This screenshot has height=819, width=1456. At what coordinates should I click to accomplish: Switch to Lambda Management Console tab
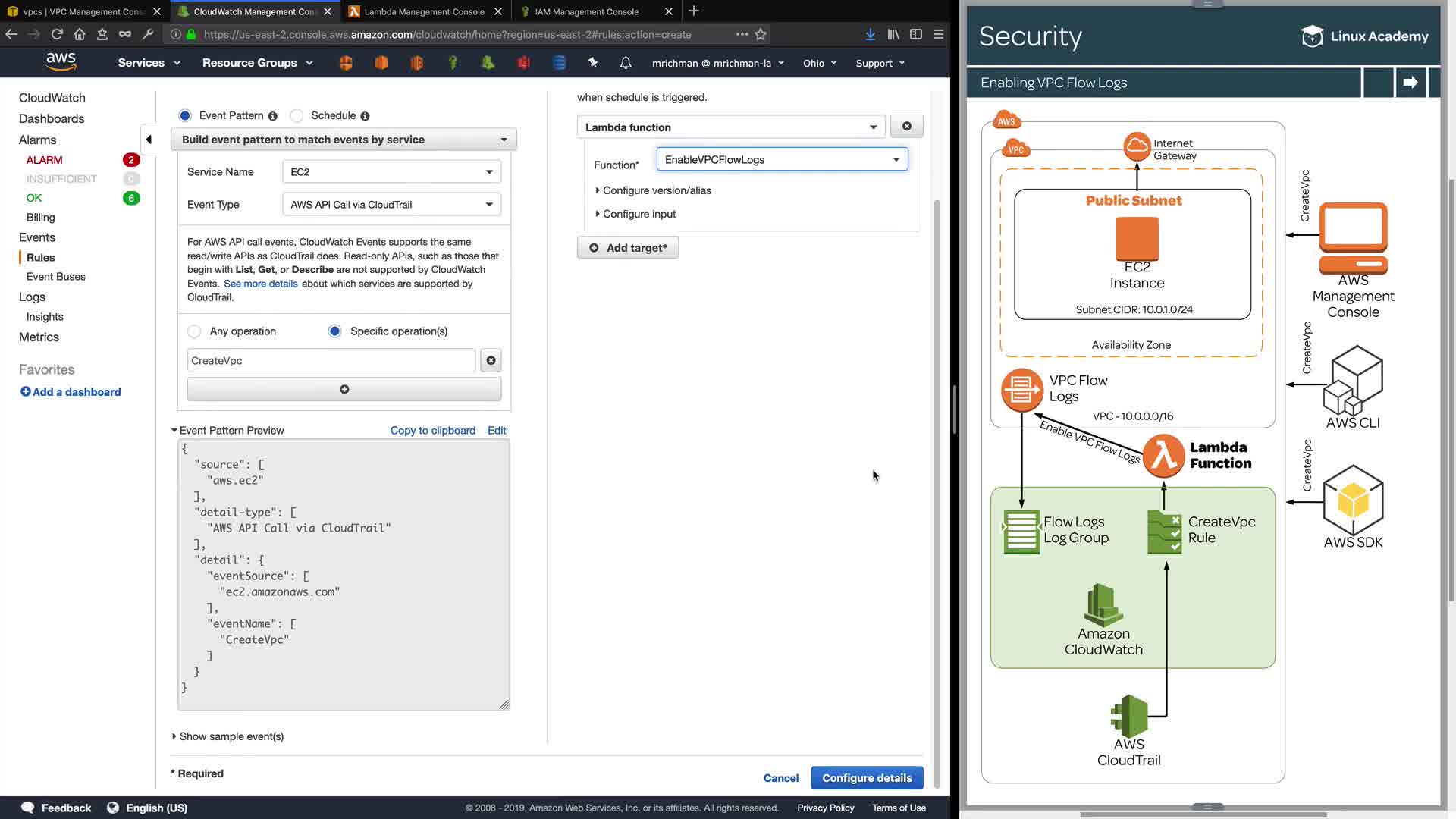click(424, 11)
